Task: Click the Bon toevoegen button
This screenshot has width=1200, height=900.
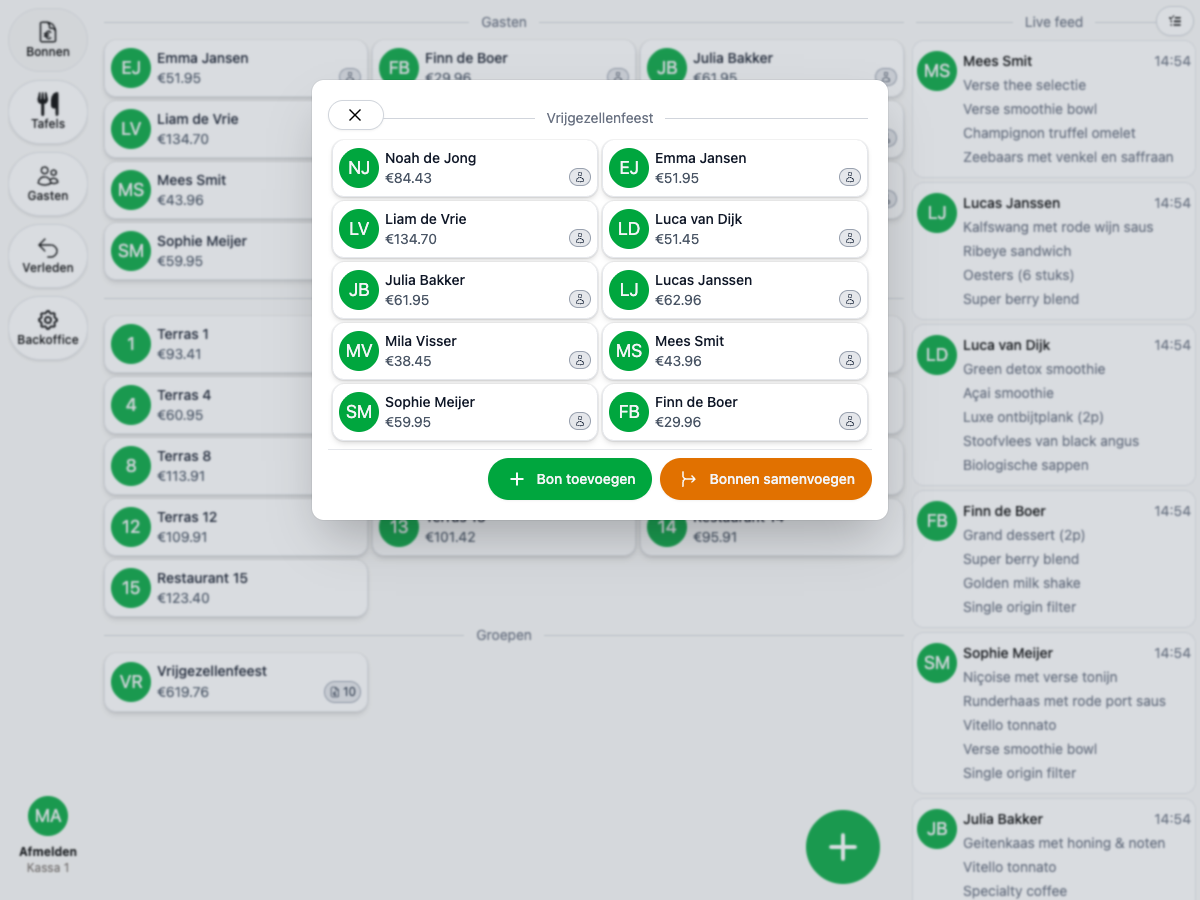Action: [x=570, y=479]
